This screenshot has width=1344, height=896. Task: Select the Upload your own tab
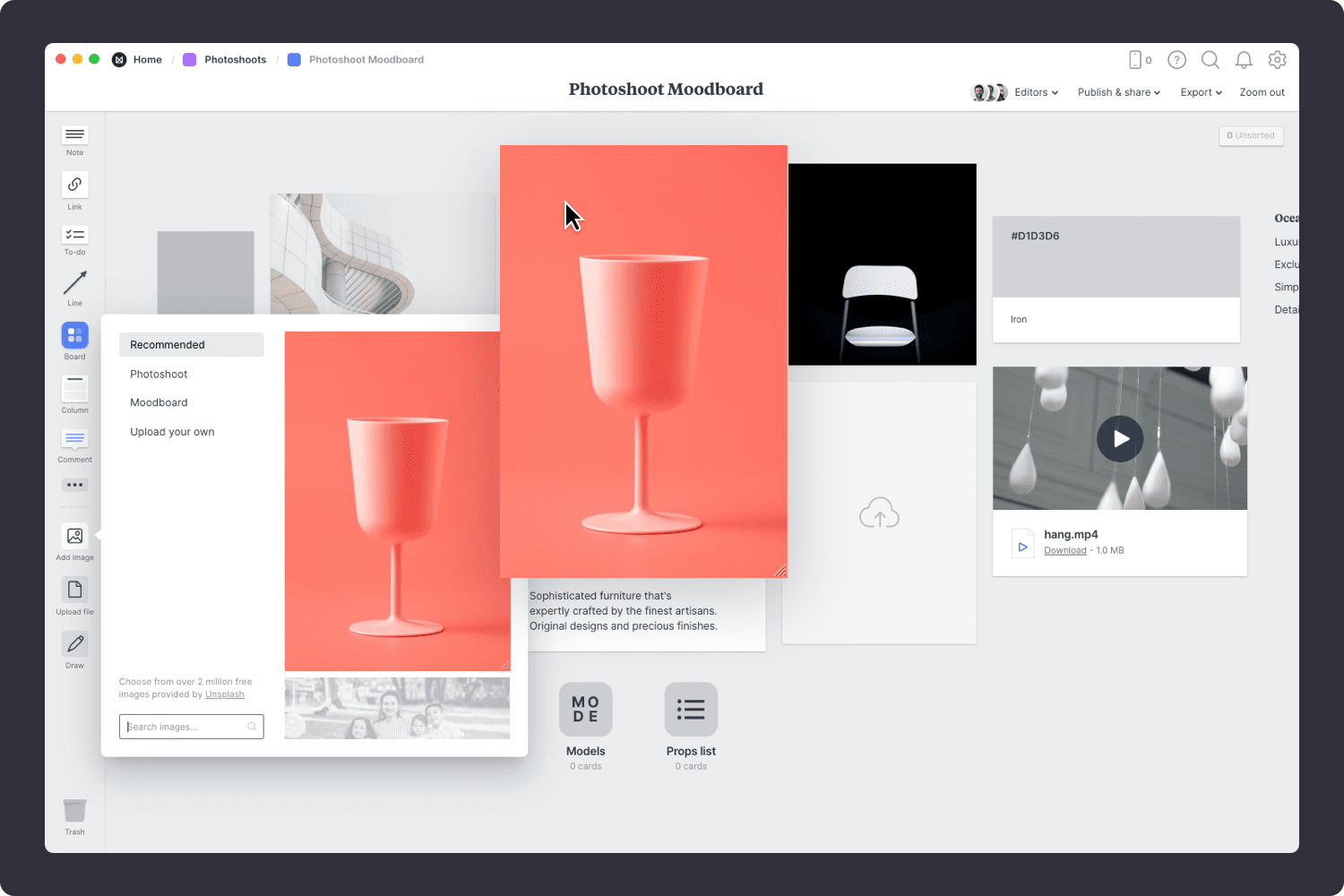coord(172,431)
